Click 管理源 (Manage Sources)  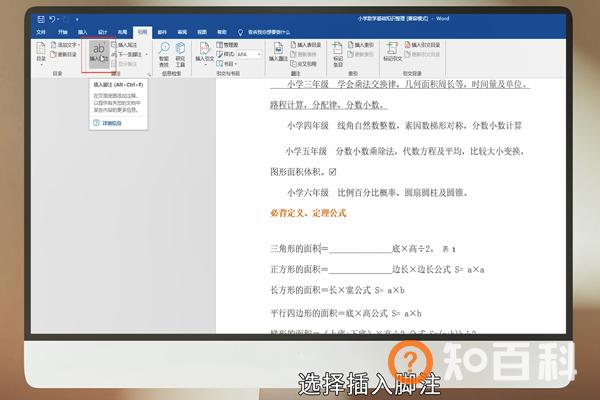227,45
